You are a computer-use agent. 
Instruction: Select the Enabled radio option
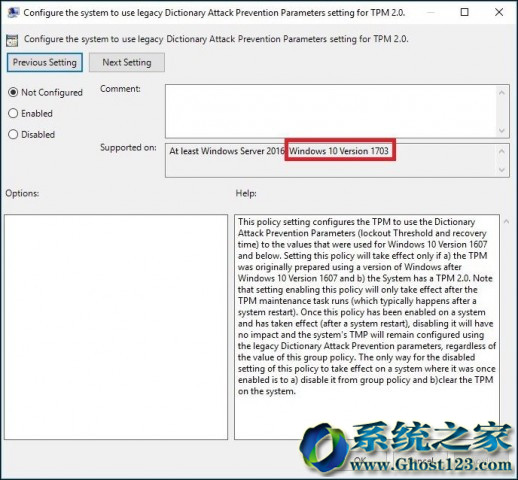[x=13, y=113]
